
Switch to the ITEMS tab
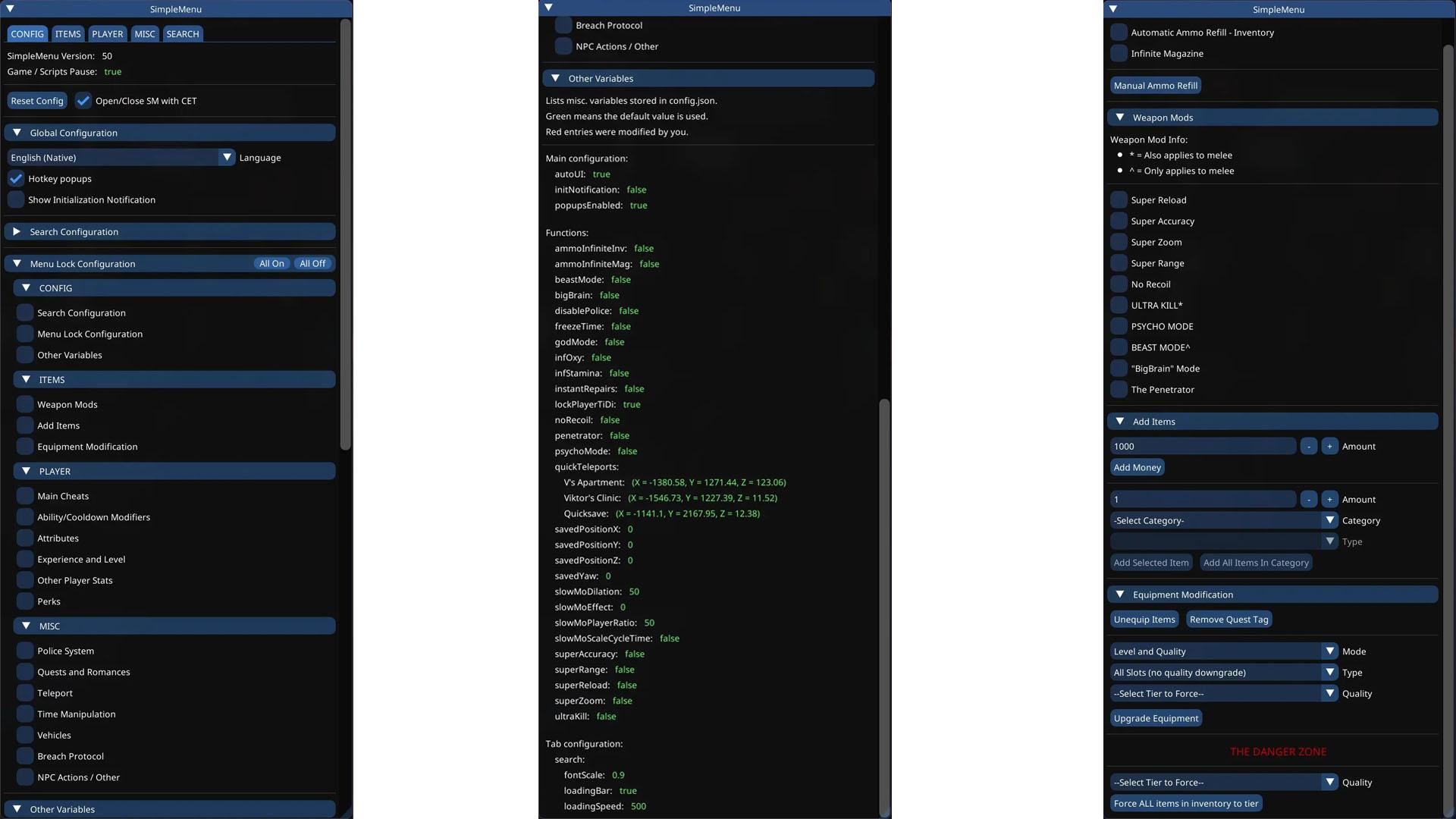point(67,34)
